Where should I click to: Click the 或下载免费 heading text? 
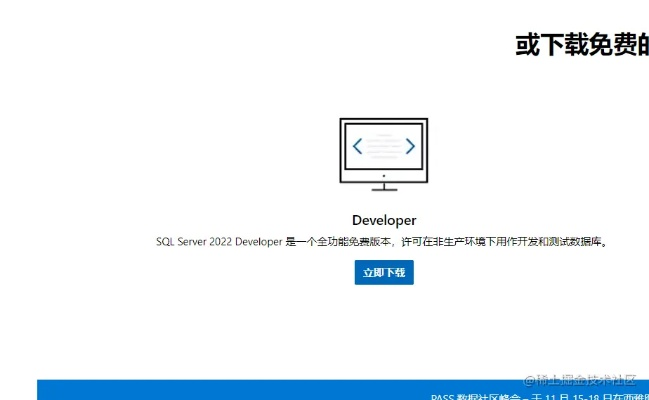point(582,45)
